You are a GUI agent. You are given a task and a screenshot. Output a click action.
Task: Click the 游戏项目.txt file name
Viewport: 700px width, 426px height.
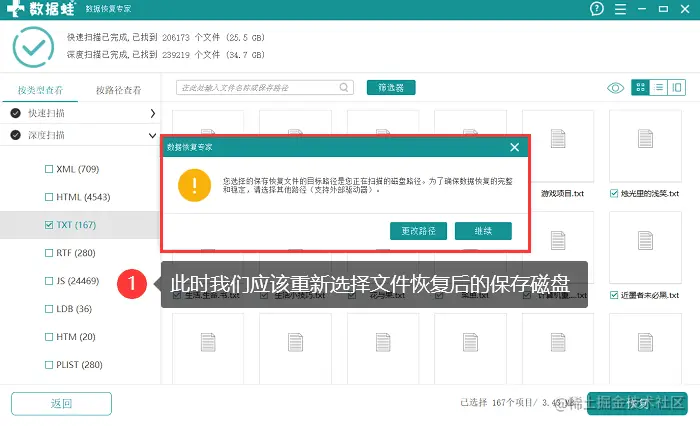coord(562,193)
